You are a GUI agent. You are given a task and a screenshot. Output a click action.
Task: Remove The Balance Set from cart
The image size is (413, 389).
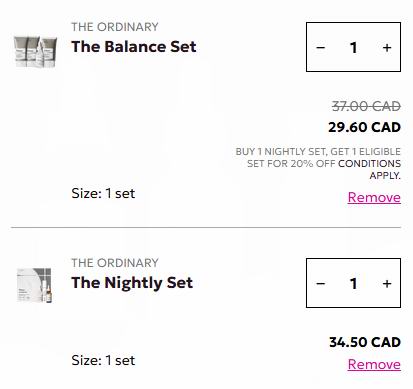374,198
